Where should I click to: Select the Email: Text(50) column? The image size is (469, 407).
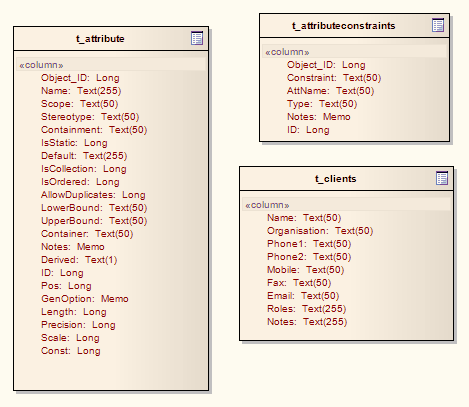click(x=303, y=296)
